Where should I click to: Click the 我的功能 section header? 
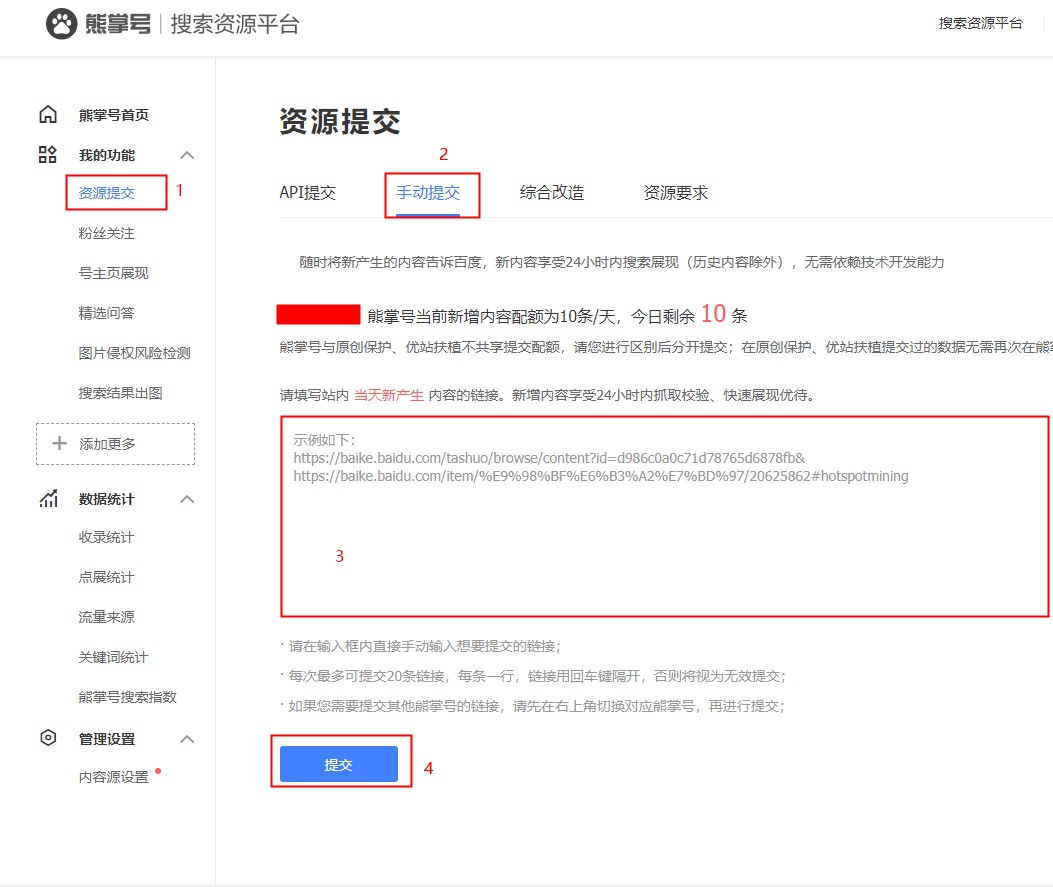point(107,155)
